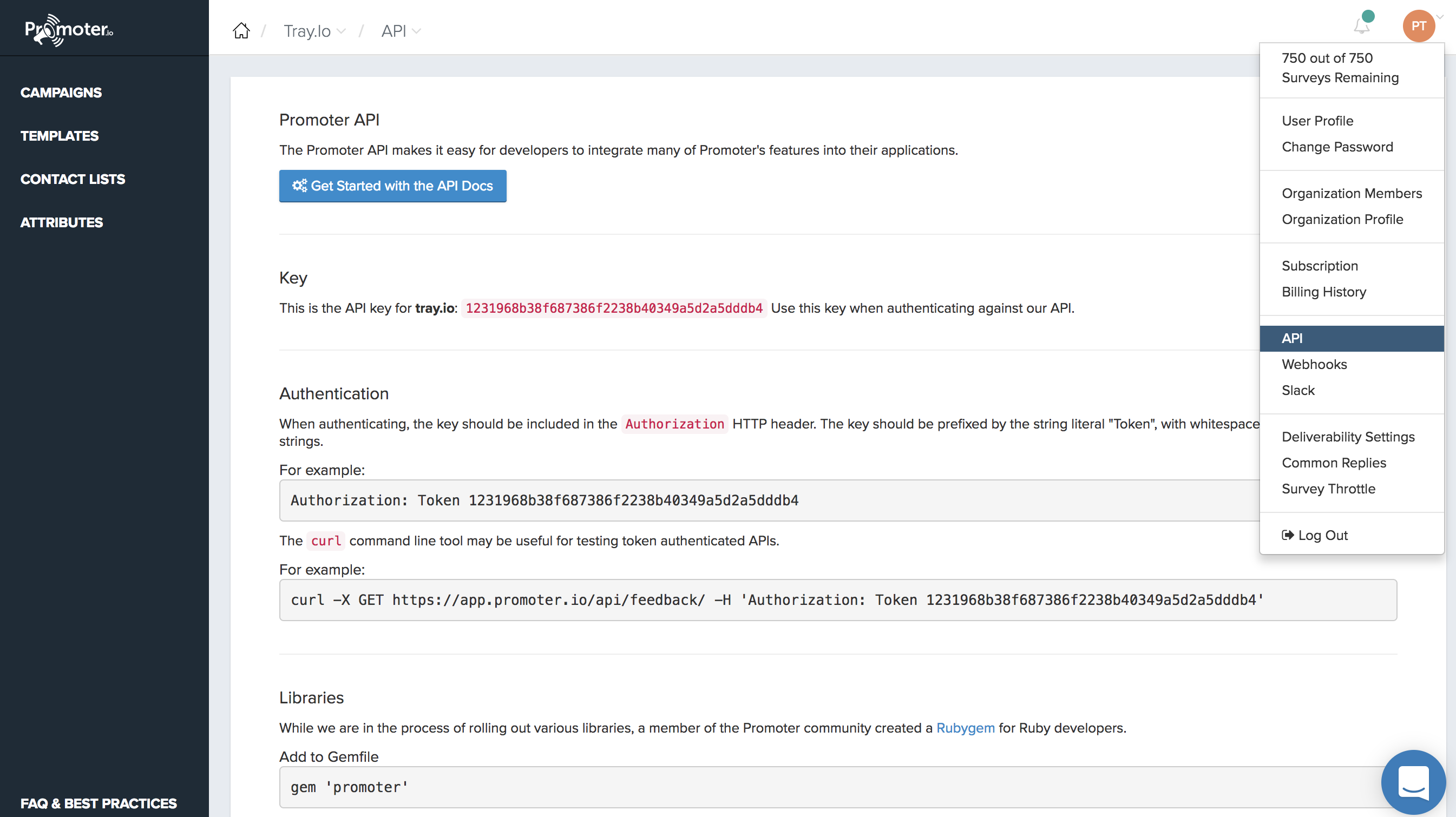Click the 'Promoter API' heading
Image resolution: width=1456 pixels, height=817 pixels.
[x=329, y=120]
